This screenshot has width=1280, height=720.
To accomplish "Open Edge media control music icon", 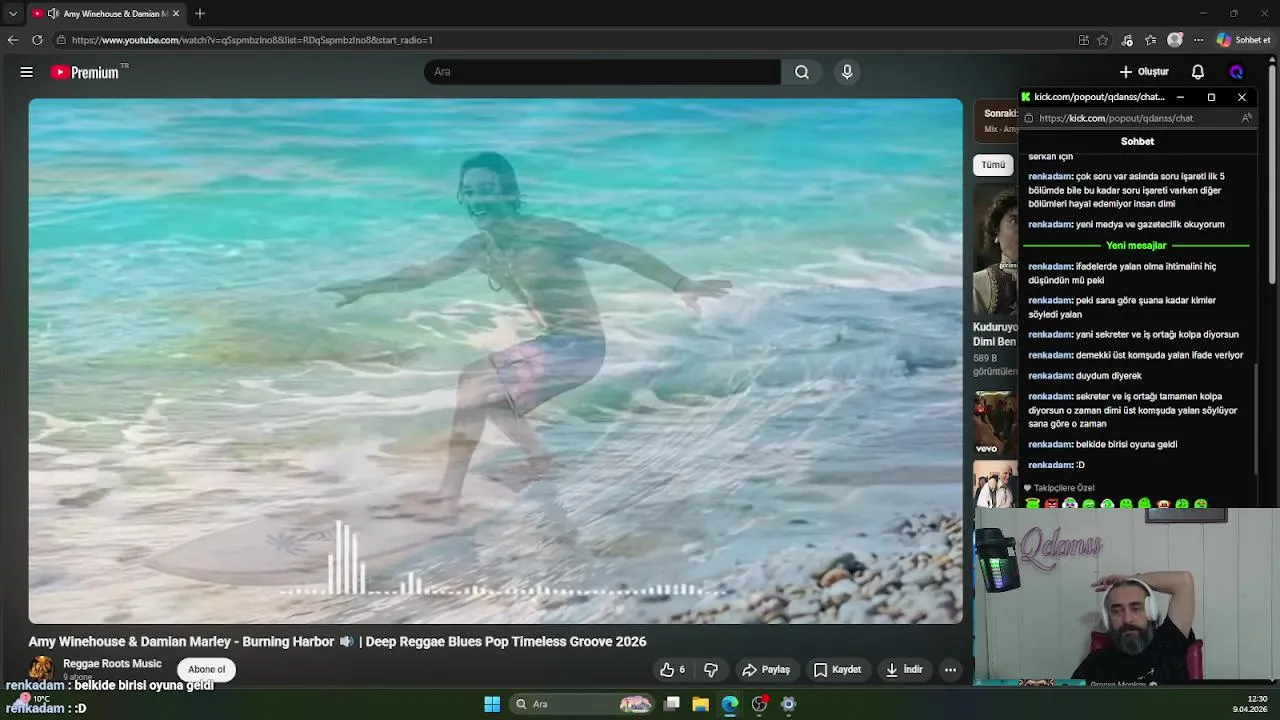I will (1127, 40).
